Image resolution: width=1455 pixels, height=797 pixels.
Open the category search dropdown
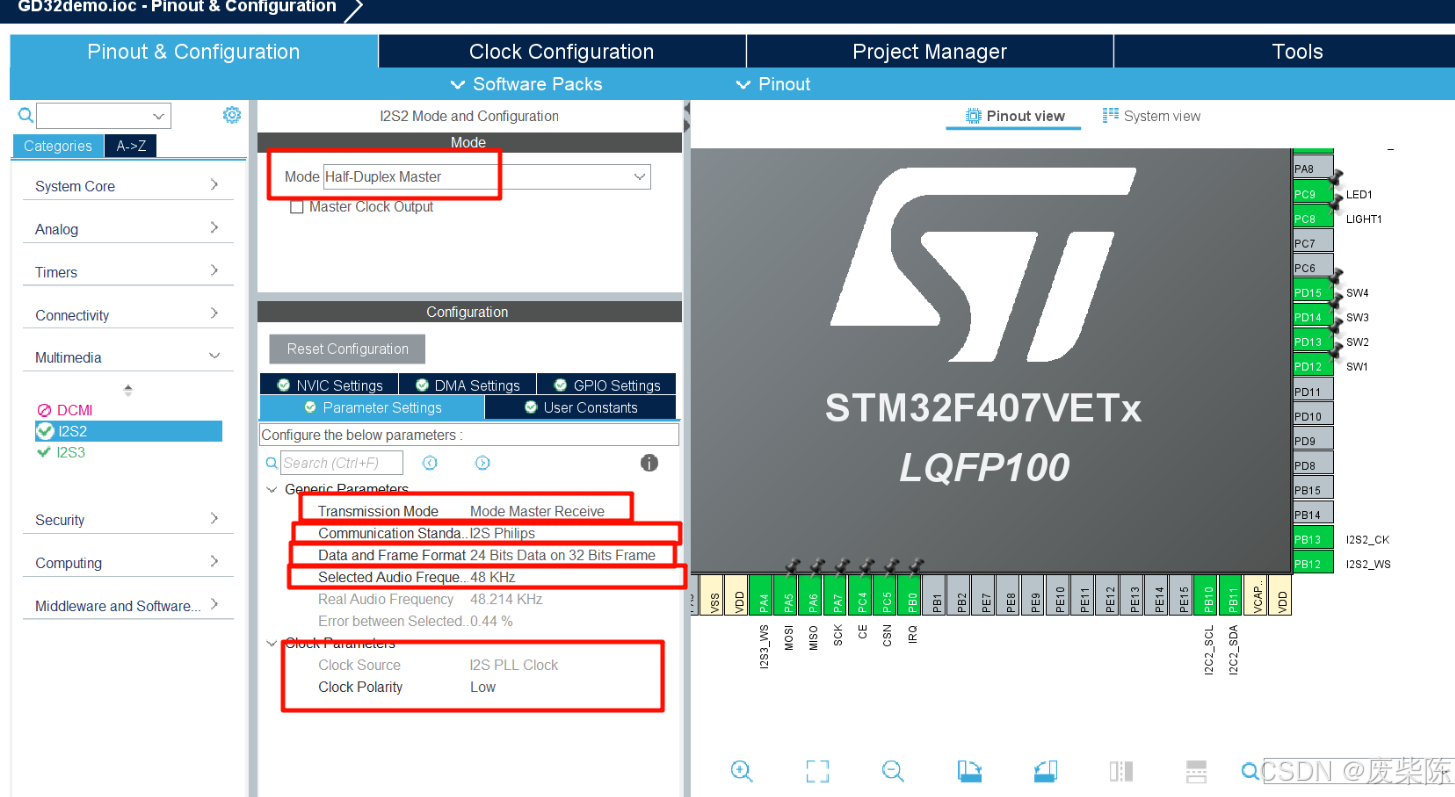tap(104, 116)
